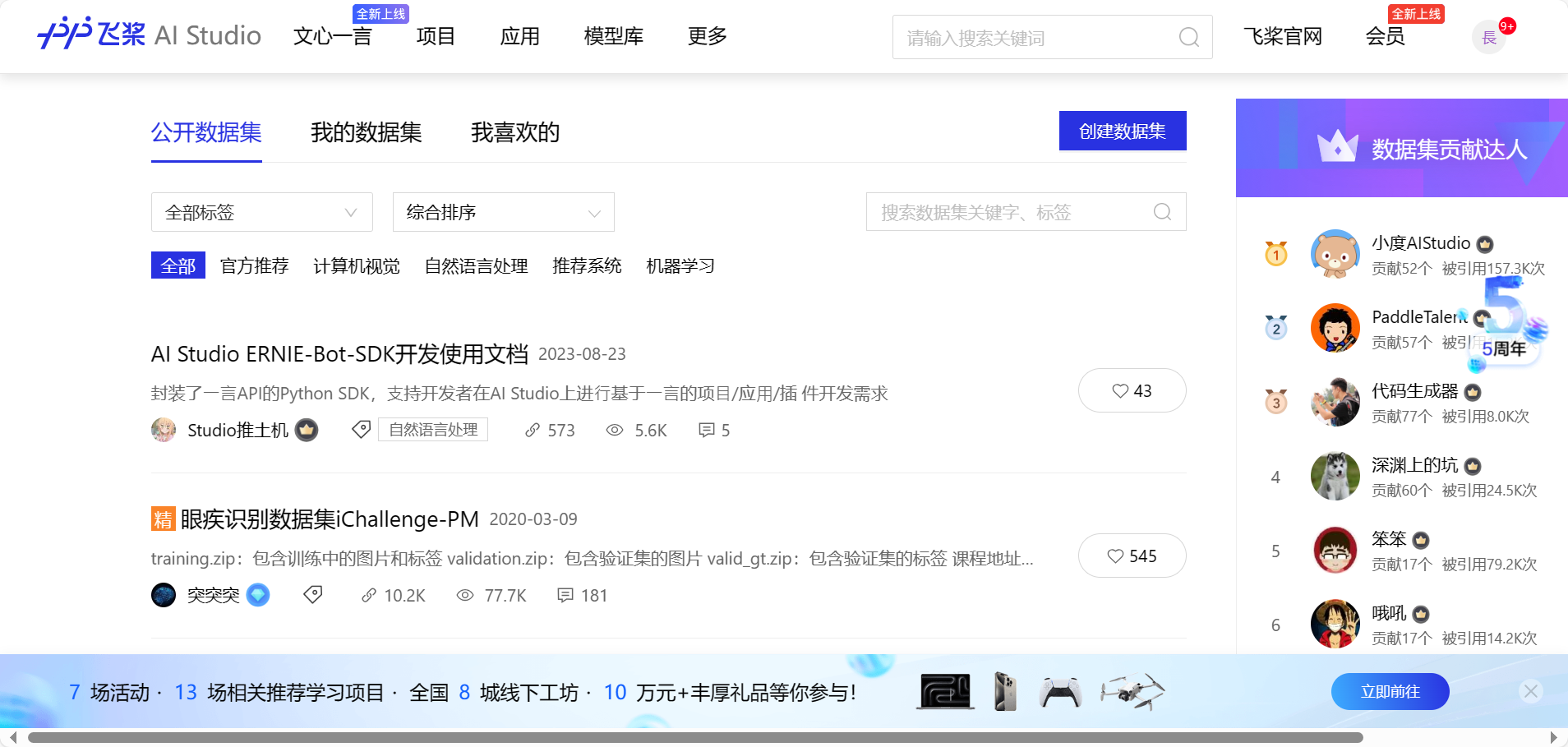Click crown badge beside Studio推土机
Image resolution: width=1568 pixels, height=747 pixels.
(x=307, y=430)
